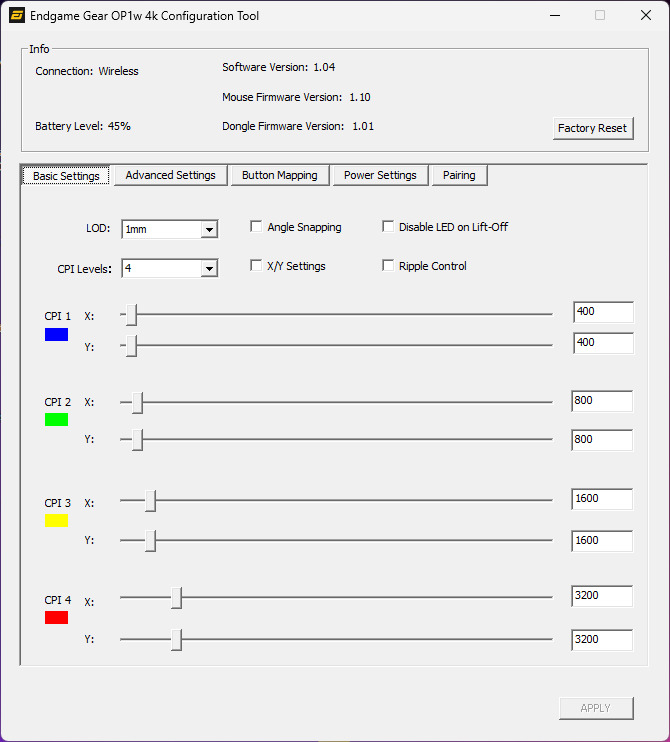Viewport: 670px width, 742px height.
Task: Click the red CPI 4 color swatch
Action: point(56,618)
